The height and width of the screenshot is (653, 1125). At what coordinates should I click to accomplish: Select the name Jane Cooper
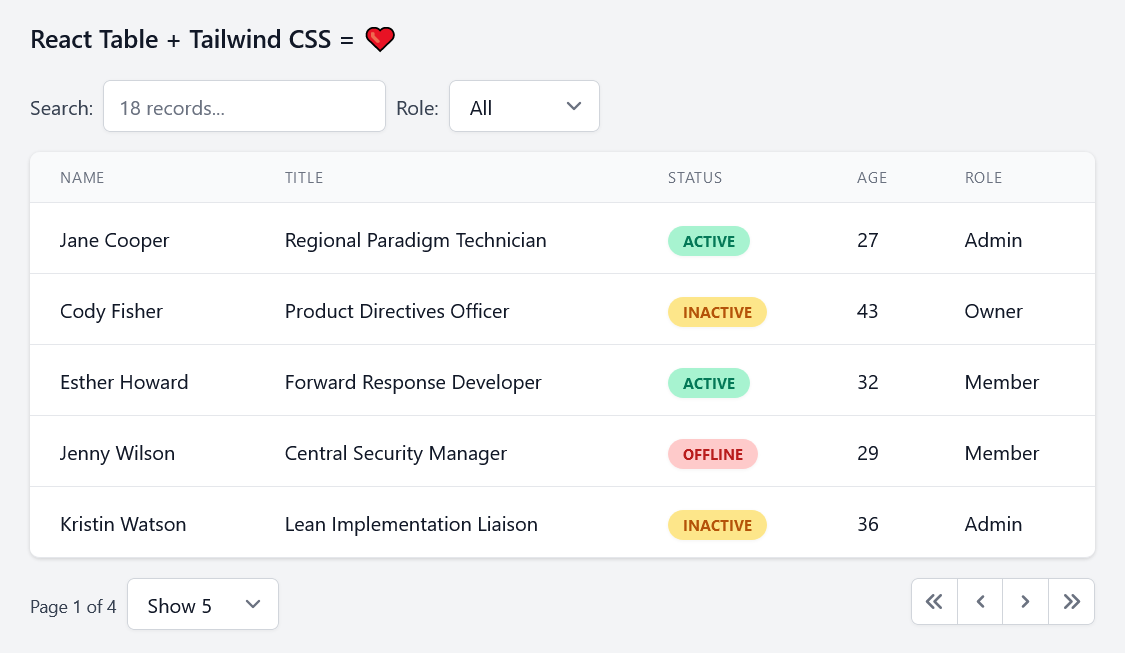115,240
